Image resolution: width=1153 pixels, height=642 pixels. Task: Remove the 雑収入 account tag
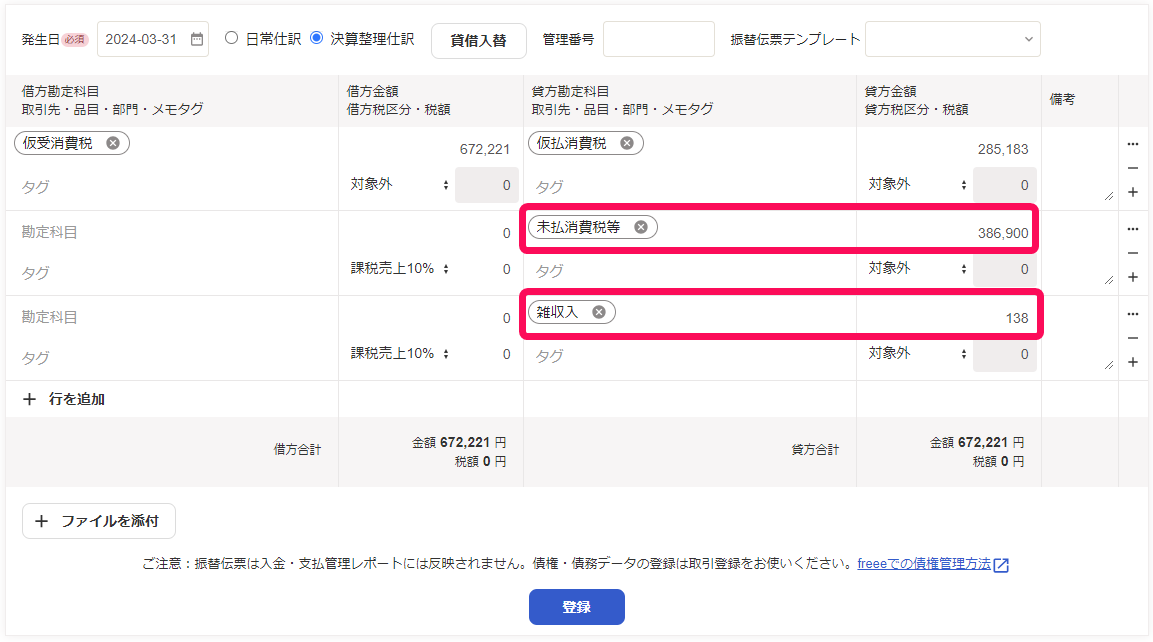[x=599, y=313]
